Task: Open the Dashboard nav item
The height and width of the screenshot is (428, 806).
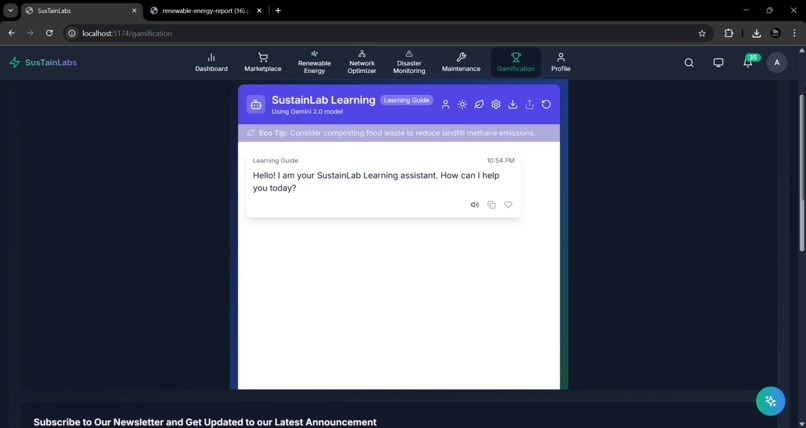Action: [211, 63]
